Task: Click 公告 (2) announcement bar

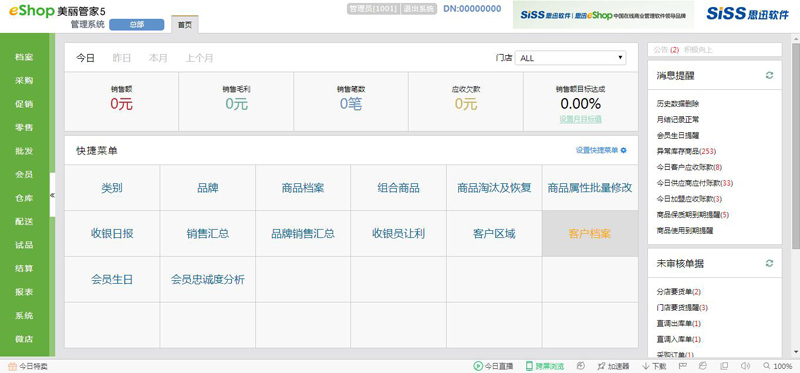Action: click(x=714, y=49)
